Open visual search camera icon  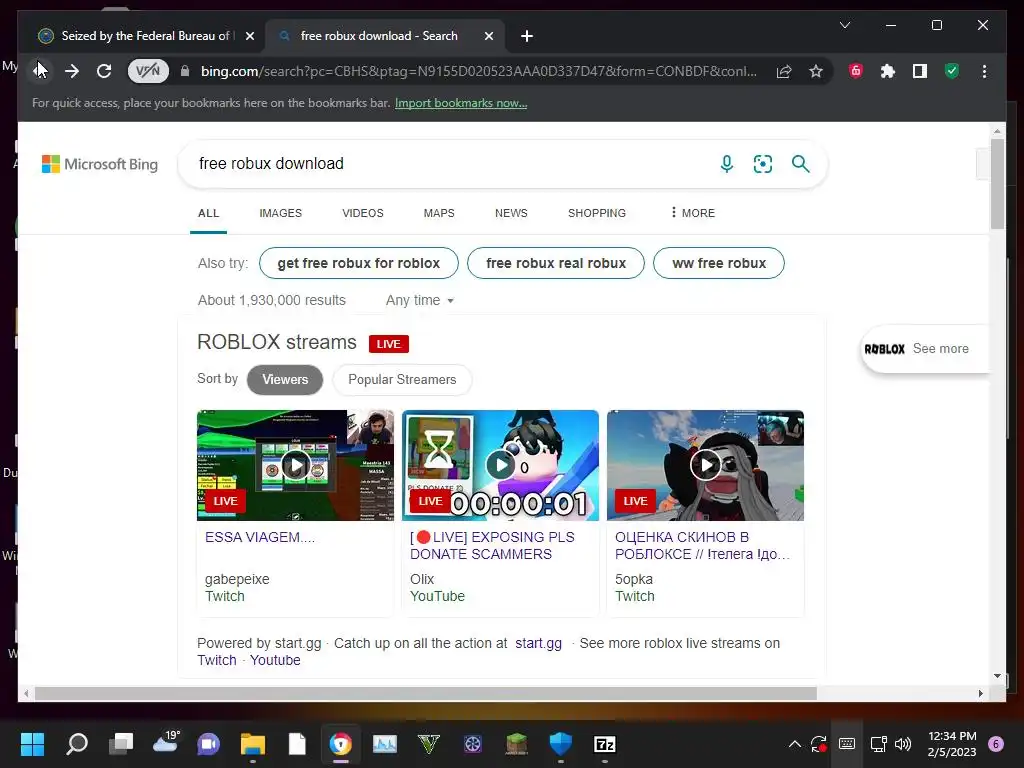coord(763,164)
